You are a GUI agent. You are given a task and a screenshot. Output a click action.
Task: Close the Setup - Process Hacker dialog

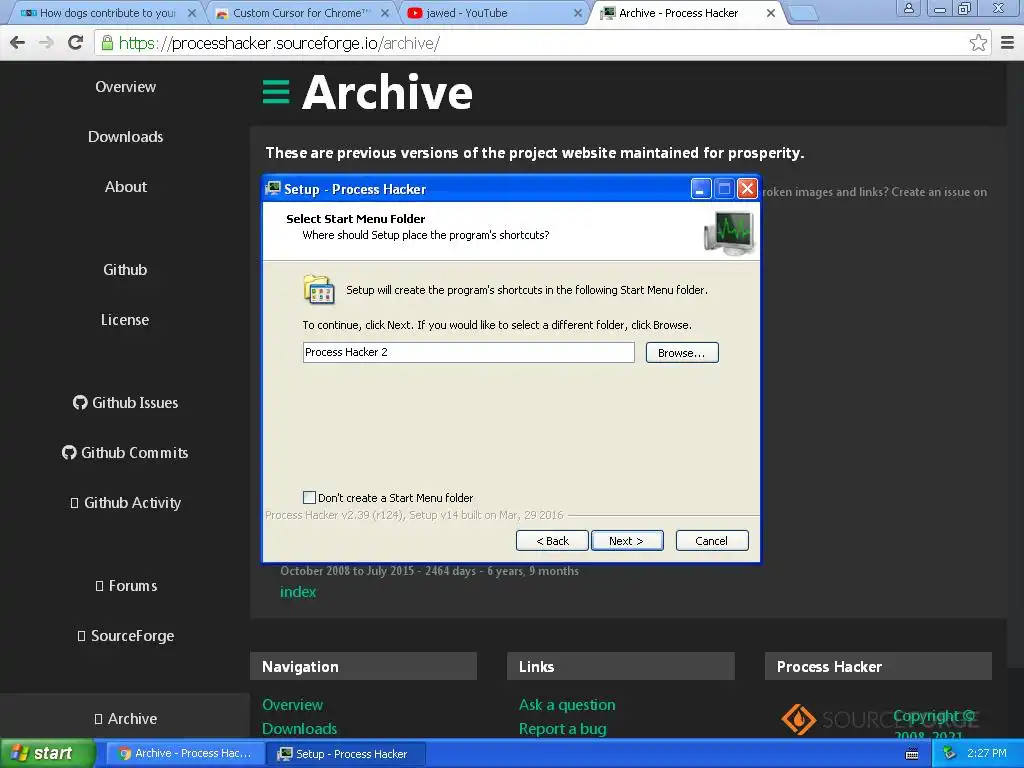pyautogui.click(x=747, y=189)
